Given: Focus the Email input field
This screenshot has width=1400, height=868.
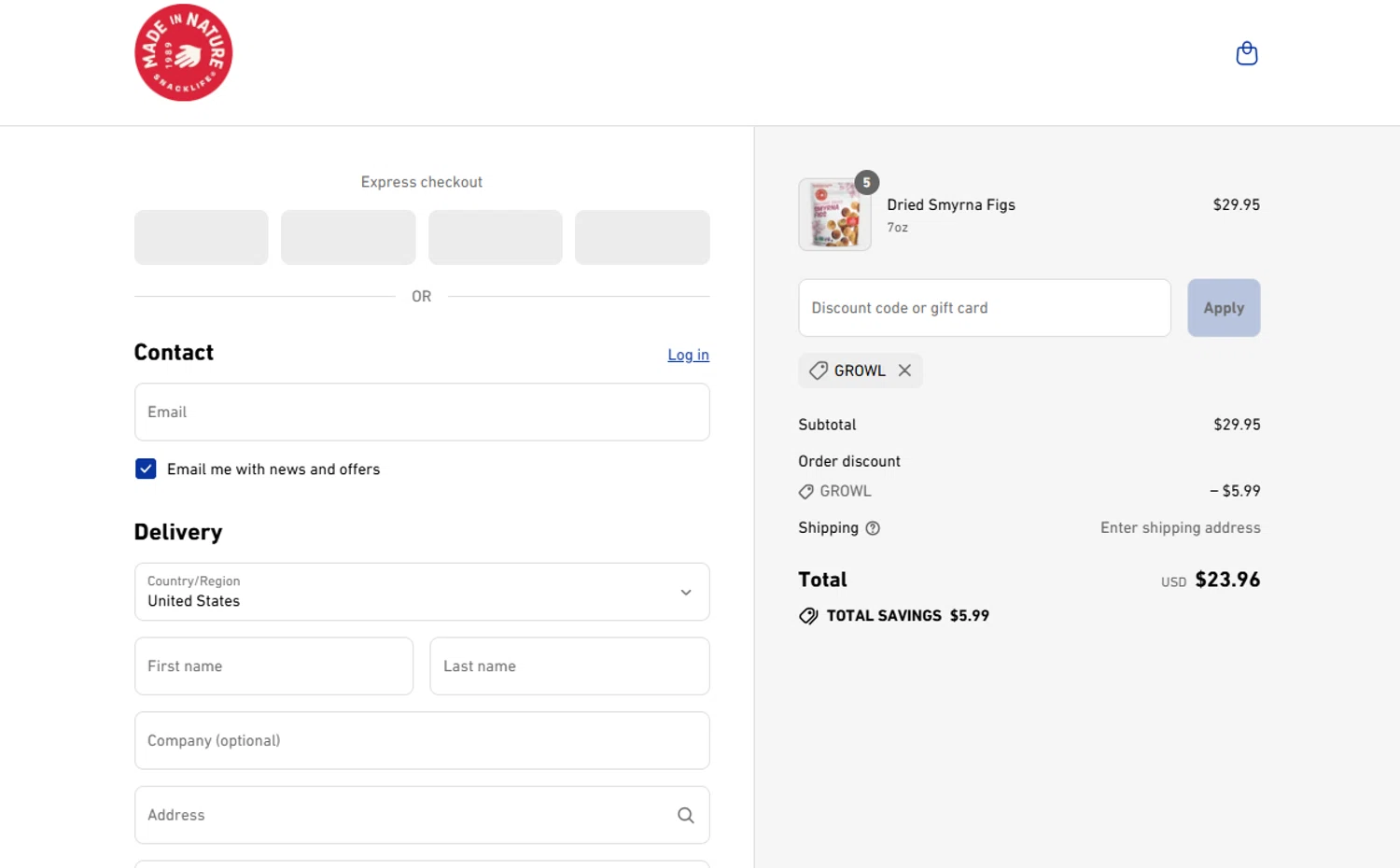Looking at the screenshot, I should tap(422, 412).
